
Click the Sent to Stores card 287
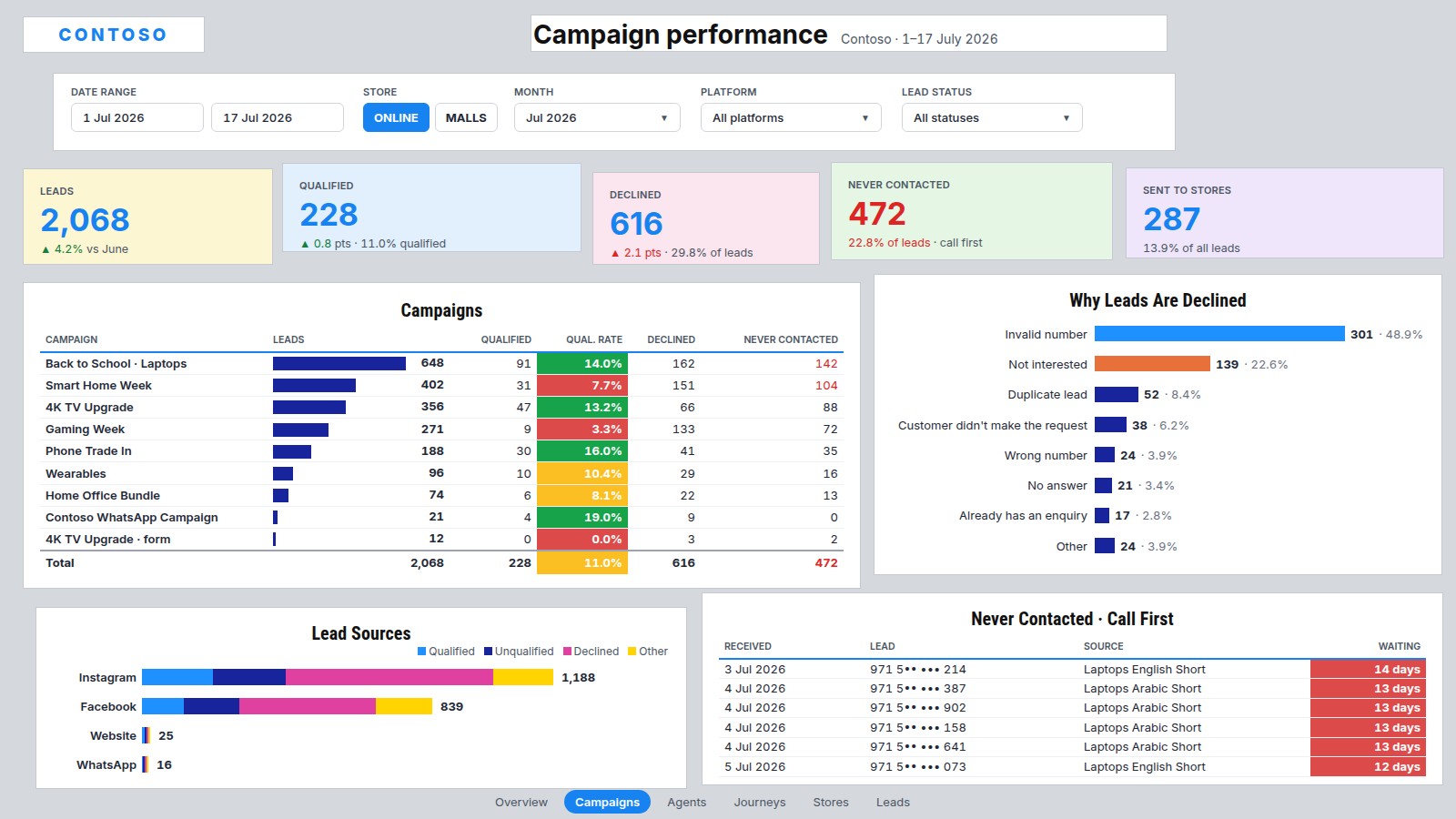tap(1285, 213)
